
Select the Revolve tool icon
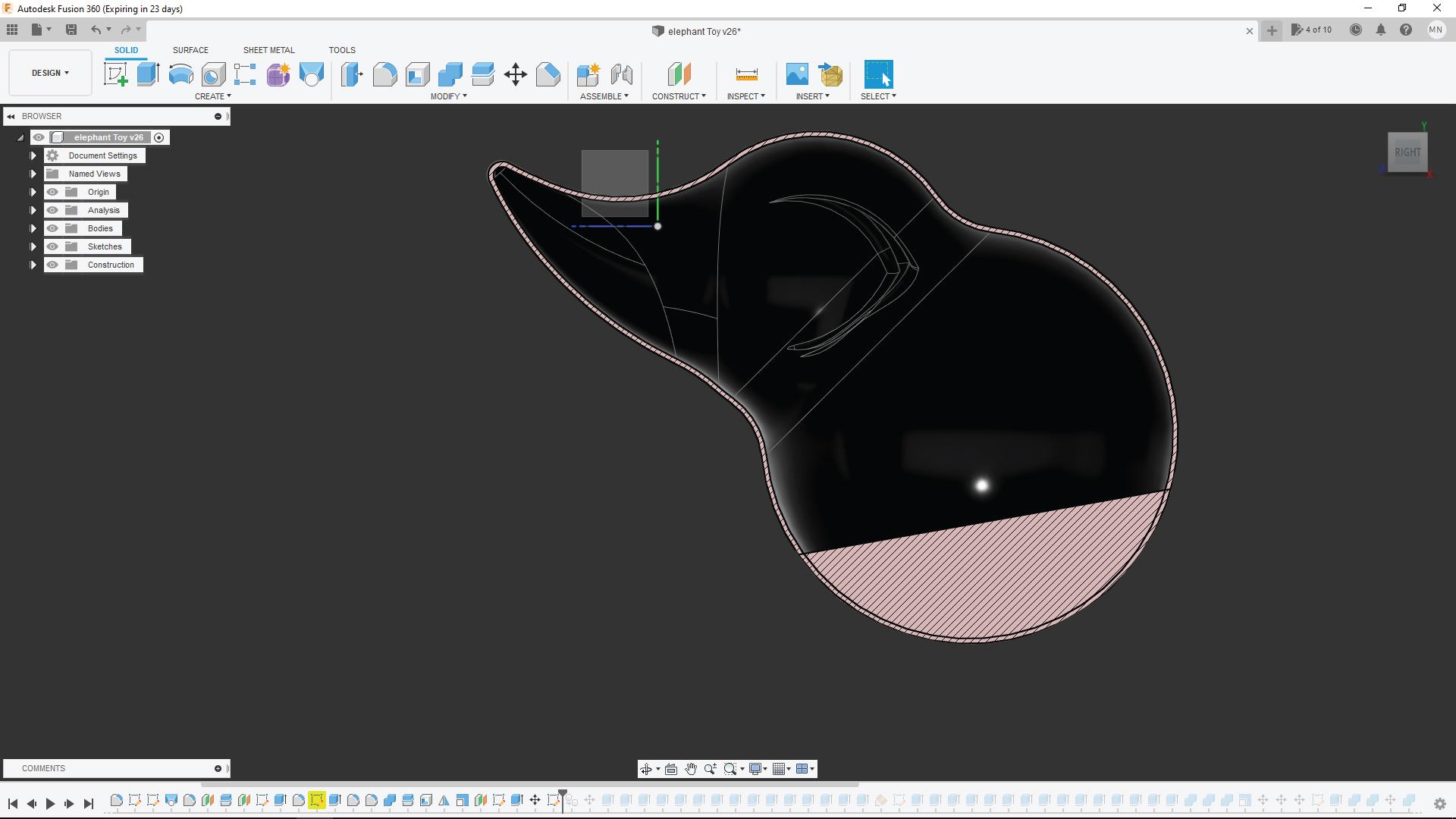(180, 74)
